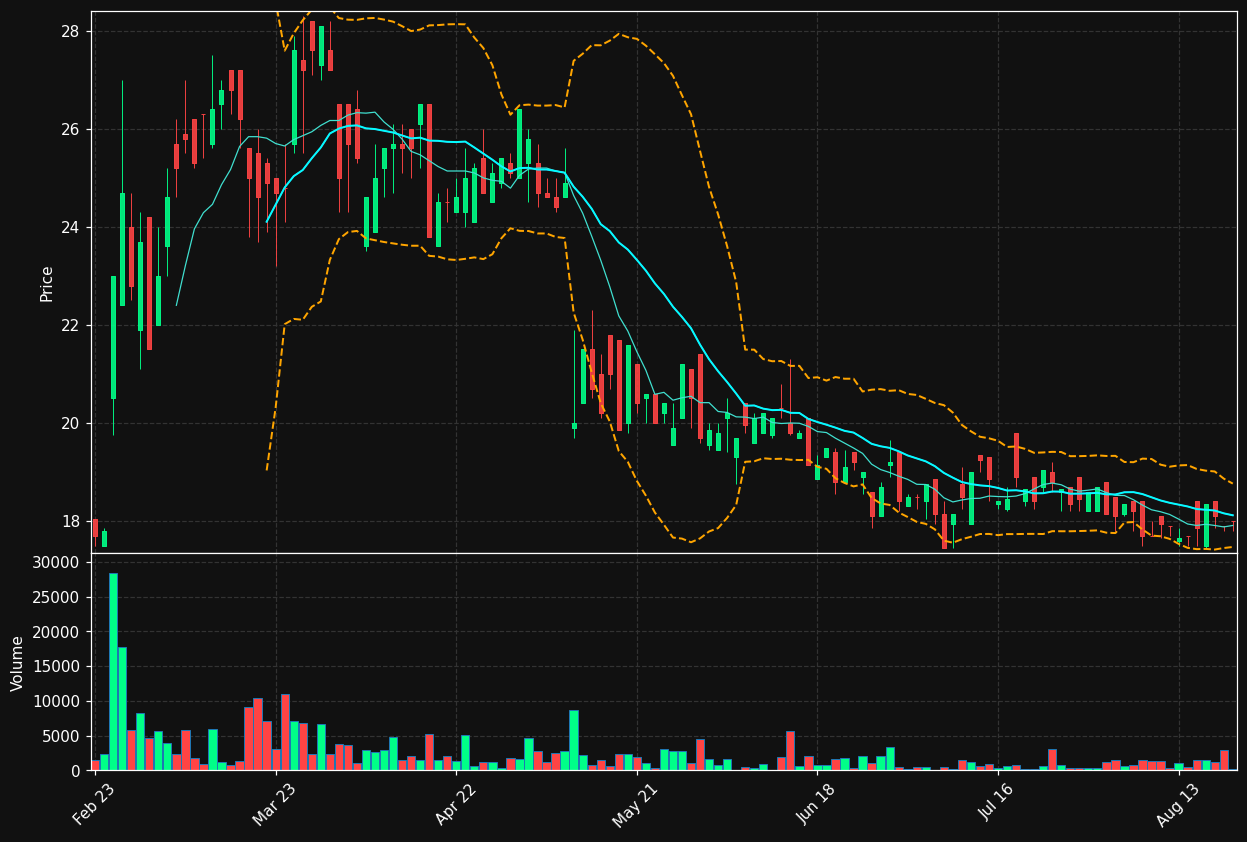Click the volume tick label 30000
Image resolution: width=1247 pixels, height=842 pixels.
click(x=57, y=563)
